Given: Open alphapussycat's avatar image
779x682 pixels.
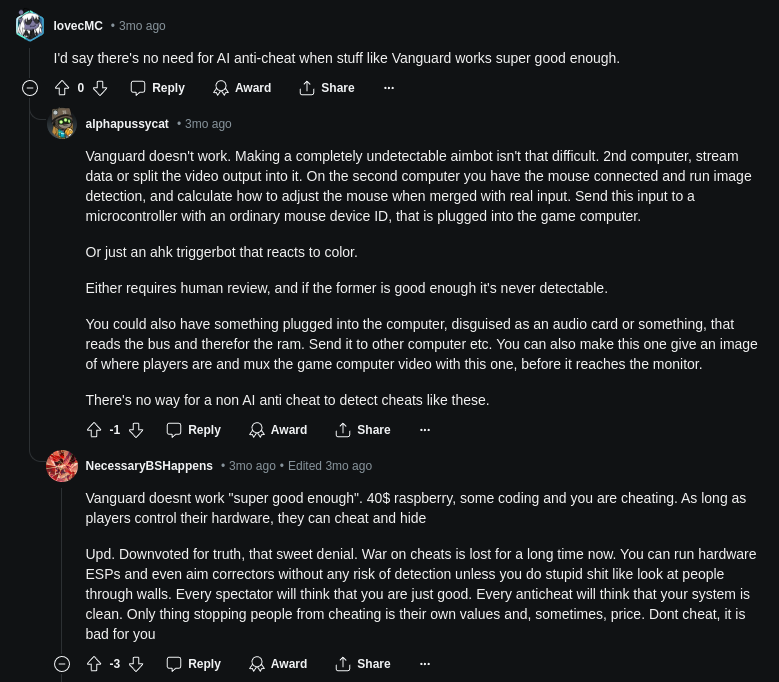Looking at the screenshot, I should [x=62, y=124].
